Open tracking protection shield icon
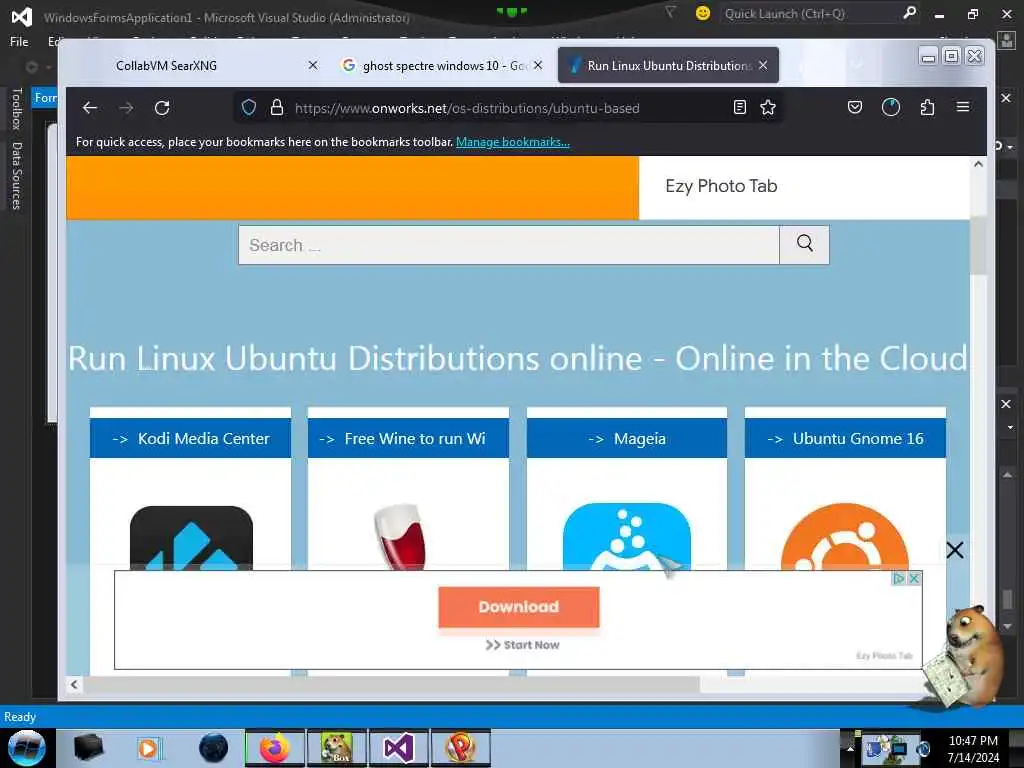 [249, 108]
